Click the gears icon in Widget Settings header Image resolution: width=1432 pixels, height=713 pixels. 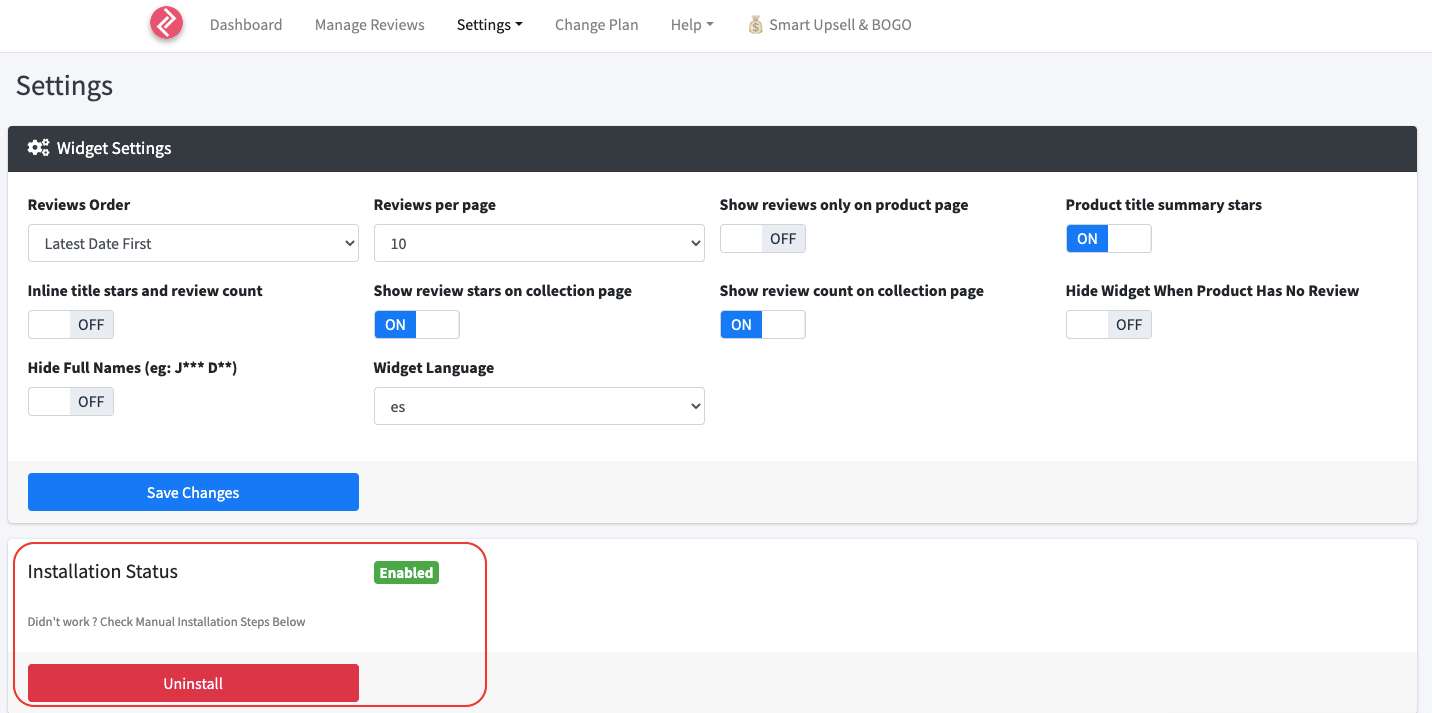[39, 148]
